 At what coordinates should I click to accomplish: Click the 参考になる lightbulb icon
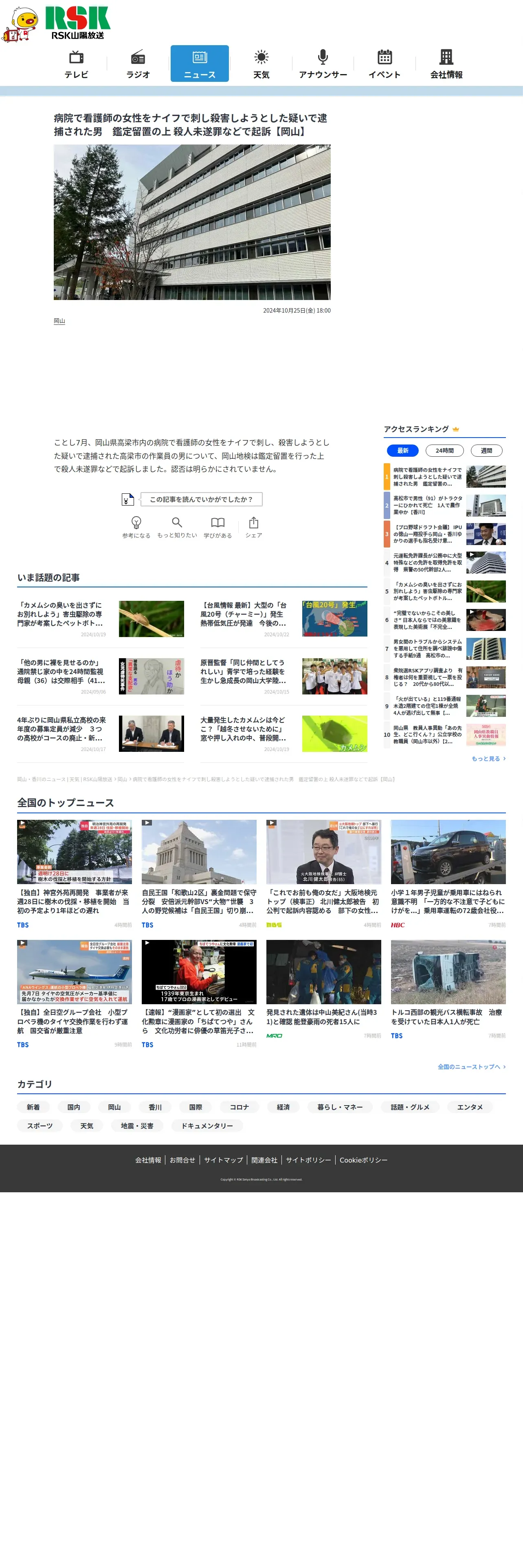coord(136,522)
